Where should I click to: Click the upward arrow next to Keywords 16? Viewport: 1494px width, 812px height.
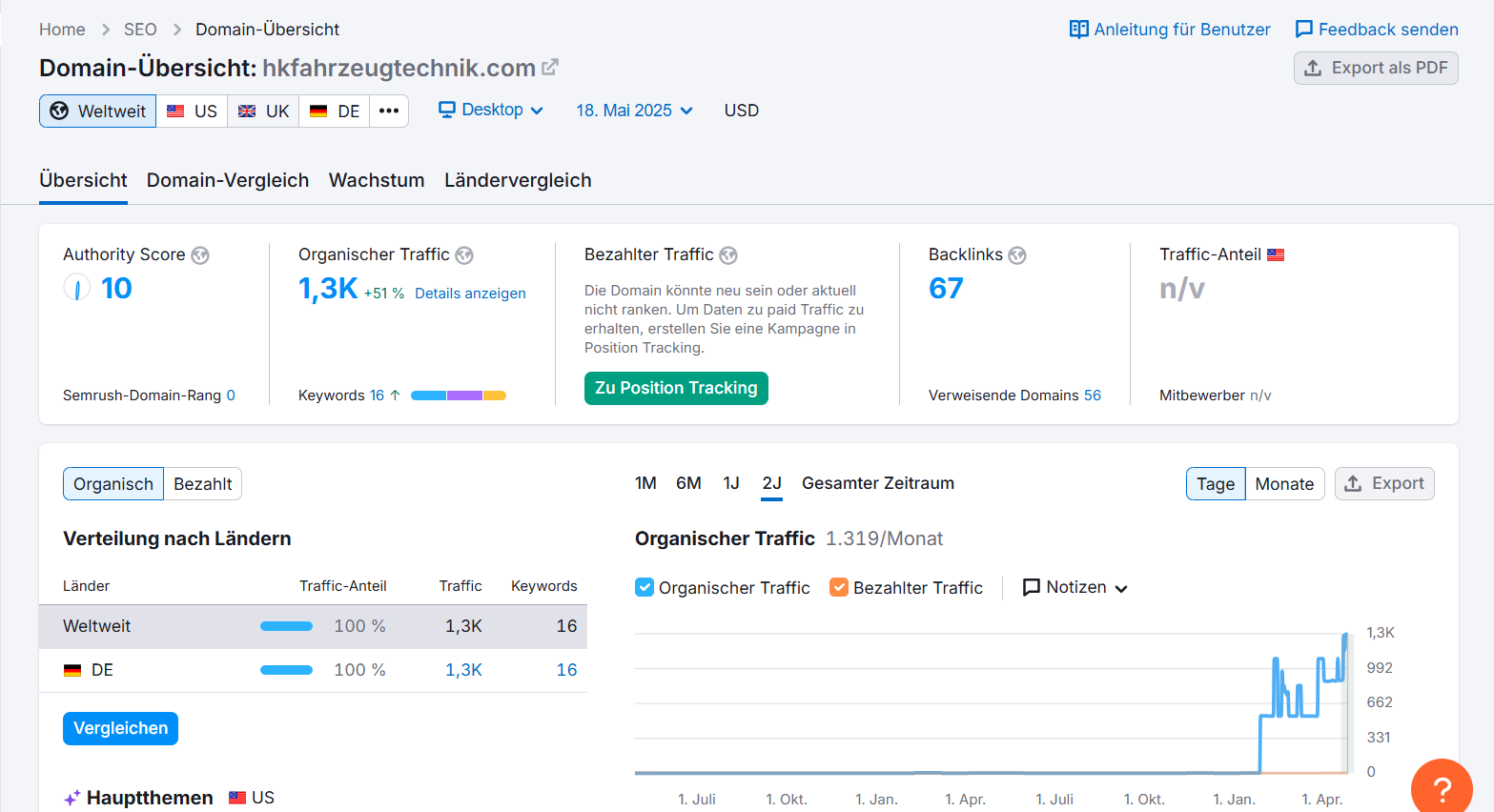[395, 395]
